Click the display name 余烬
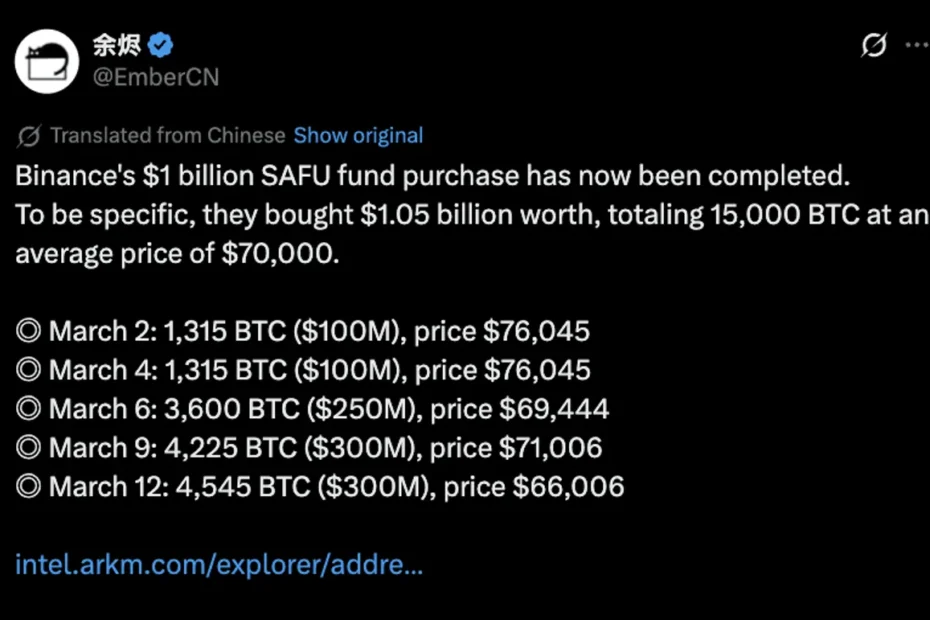Viewport: 930px width, 620px height. [x=117, y=45]
